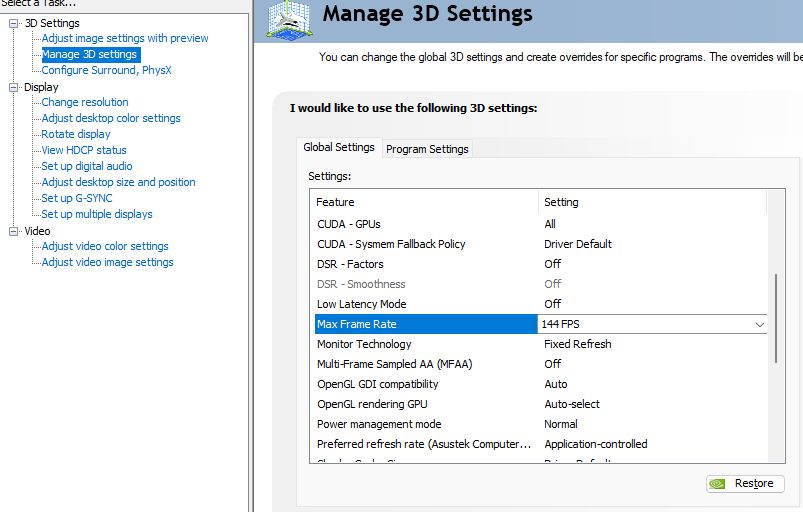Click the Restore button

(745, 484)
